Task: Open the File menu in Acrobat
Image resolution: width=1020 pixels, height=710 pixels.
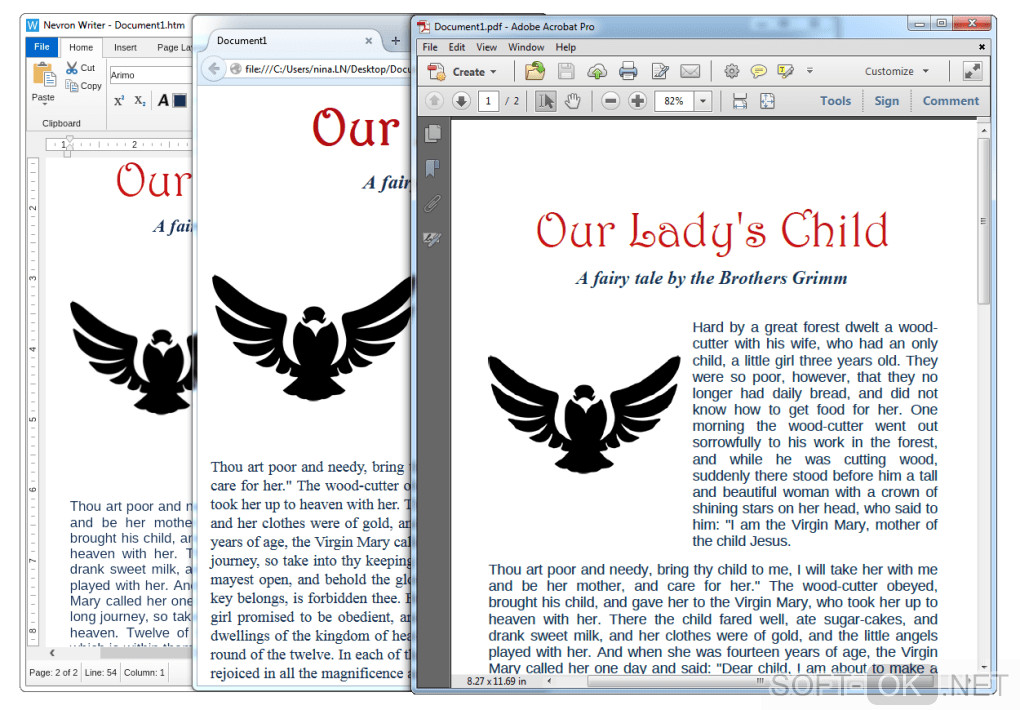Action: coord(430,47)
